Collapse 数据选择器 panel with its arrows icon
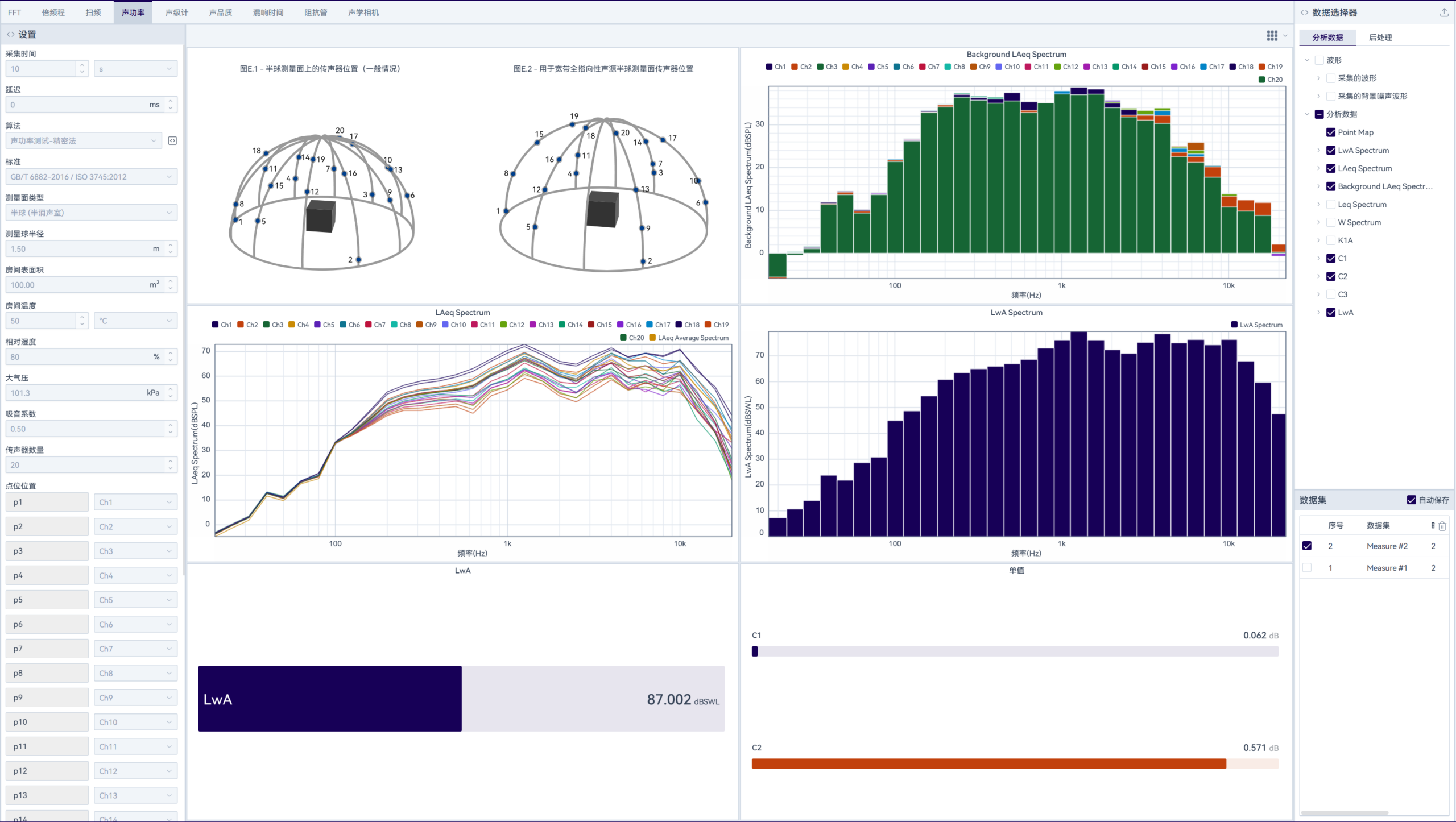Image resolution: width=1456 pixels, height=822 pixels. pyautogui.click(x=1304, y=13)
